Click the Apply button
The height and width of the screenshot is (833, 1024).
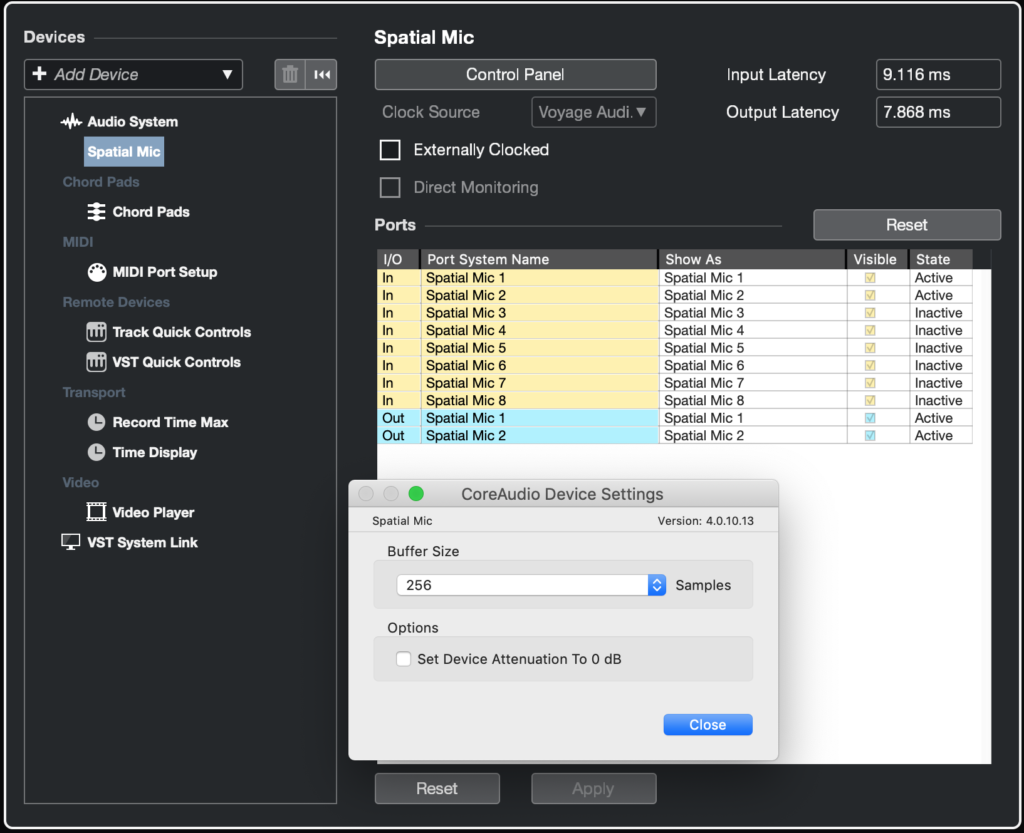[594, 789]
